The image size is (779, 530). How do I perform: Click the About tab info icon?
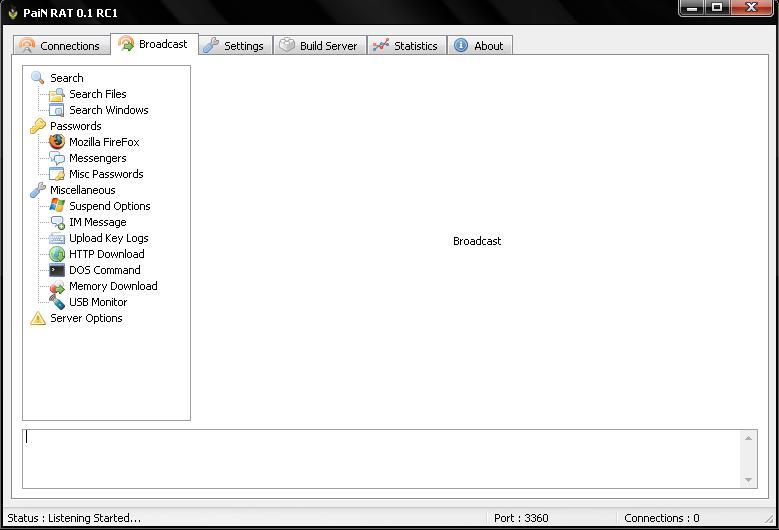tap(461, 45)
